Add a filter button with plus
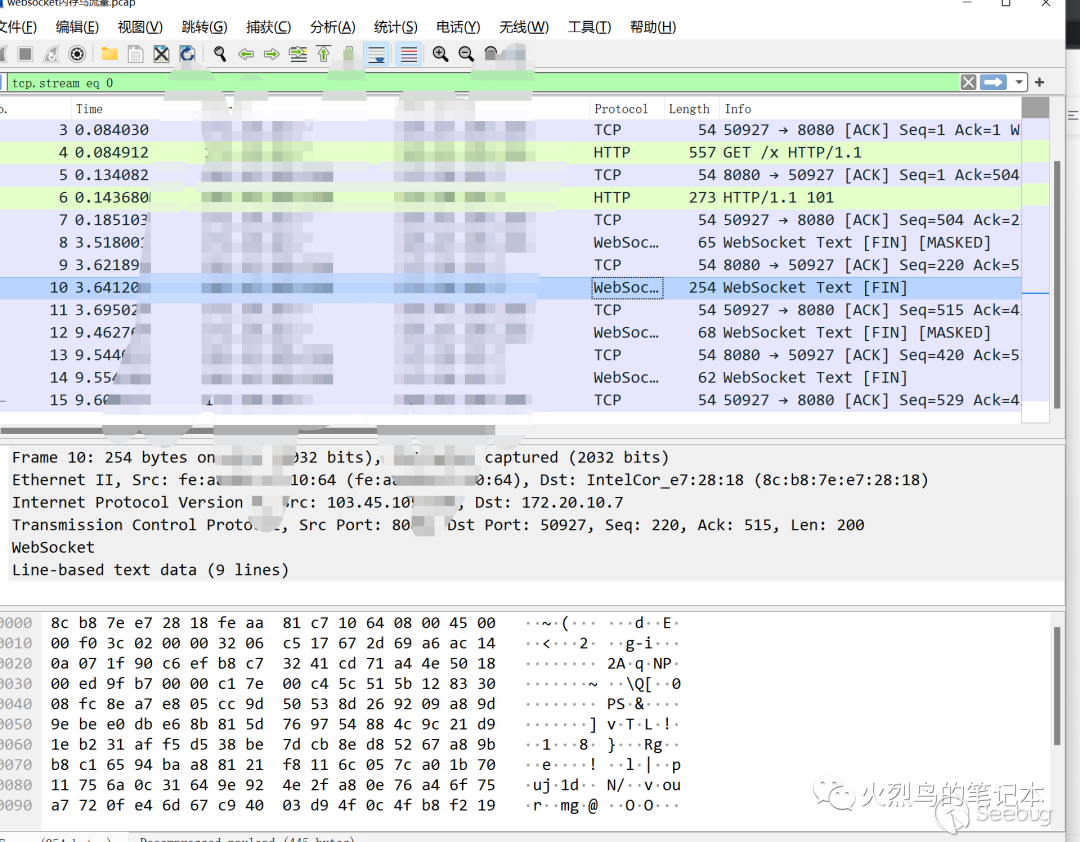 click(1040, 83)
